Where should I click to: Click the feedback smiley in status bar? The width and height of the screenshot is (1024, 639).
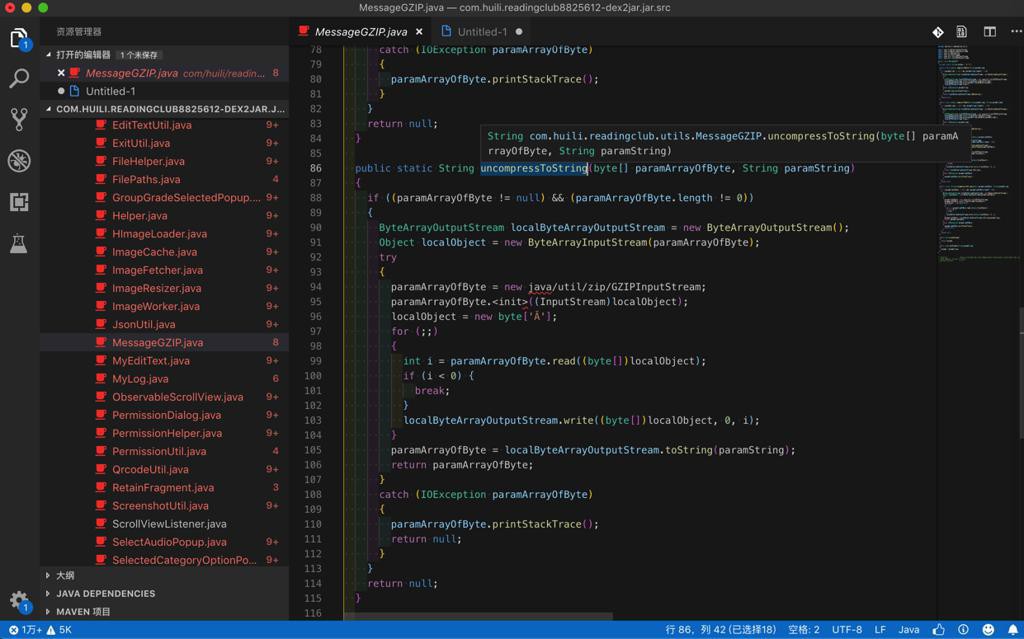point(989,630)
